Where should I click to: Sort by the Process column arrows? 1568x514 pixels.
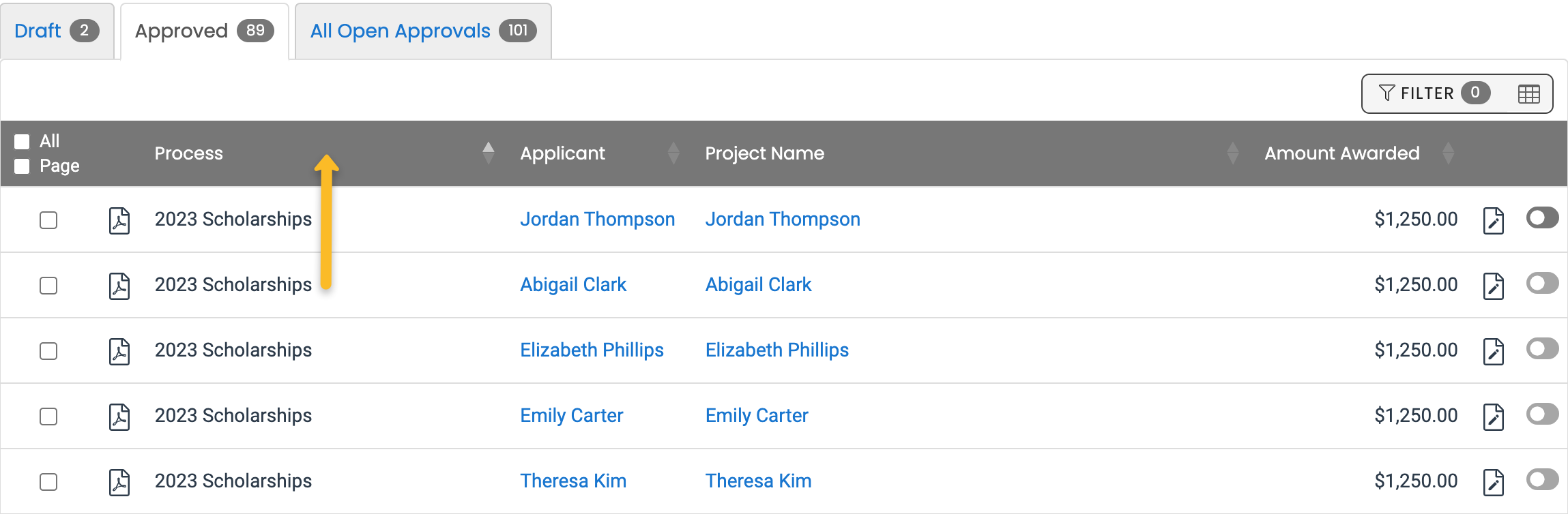click(488, 153)
